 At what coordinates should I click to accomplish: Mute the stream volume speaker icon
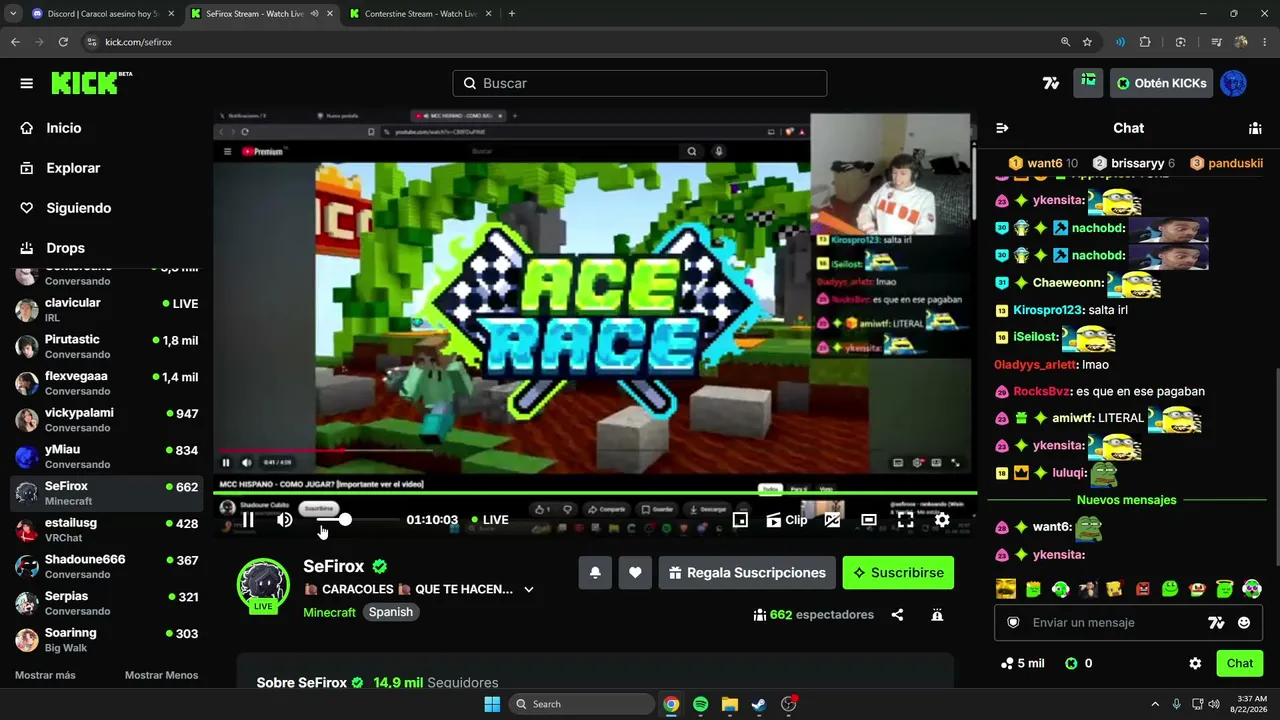(x=285, y=520)
